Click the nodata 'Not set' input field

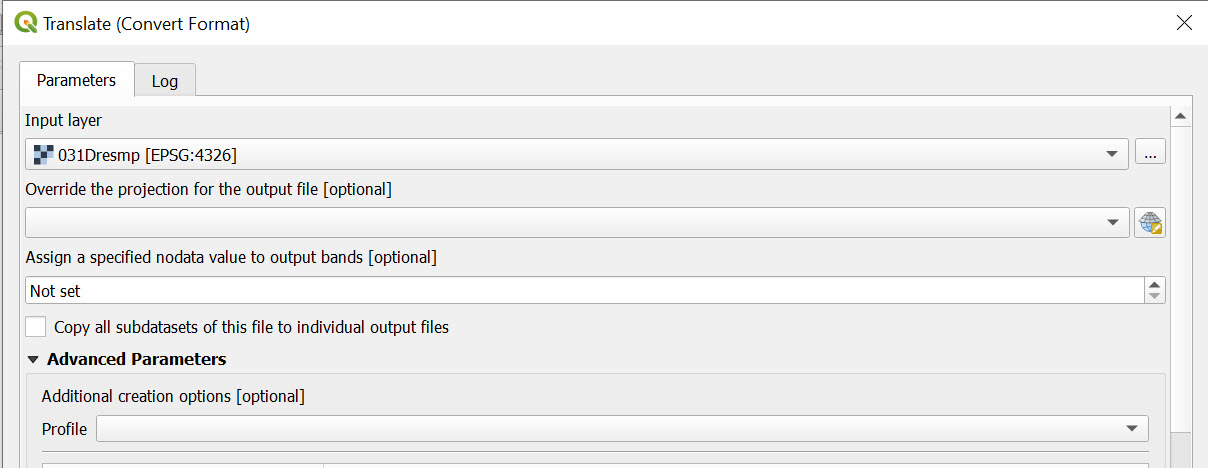580,290
